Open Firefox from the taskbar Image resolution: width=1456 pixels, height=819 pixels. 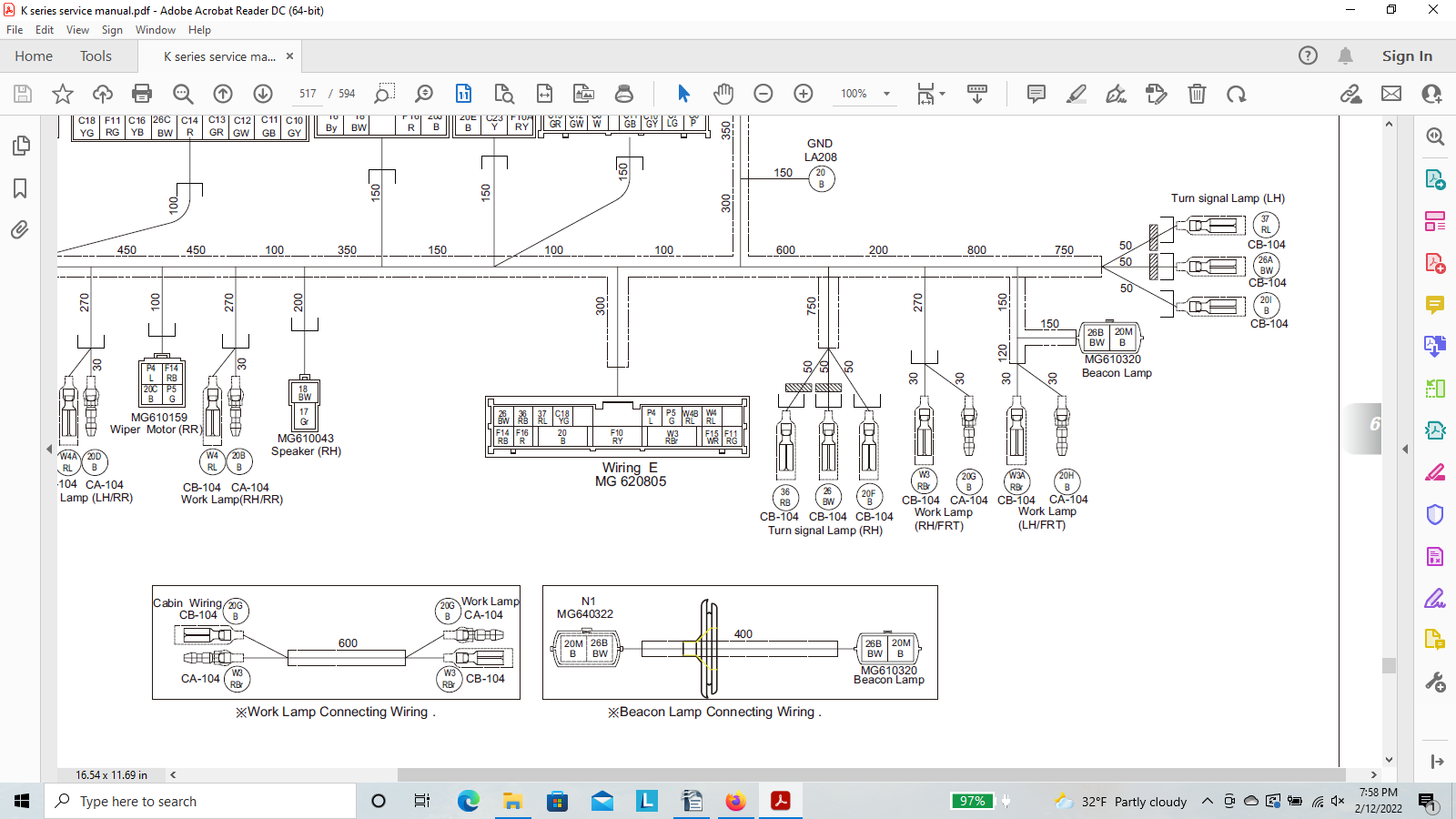pyautogui.click(x=735, y=801)
